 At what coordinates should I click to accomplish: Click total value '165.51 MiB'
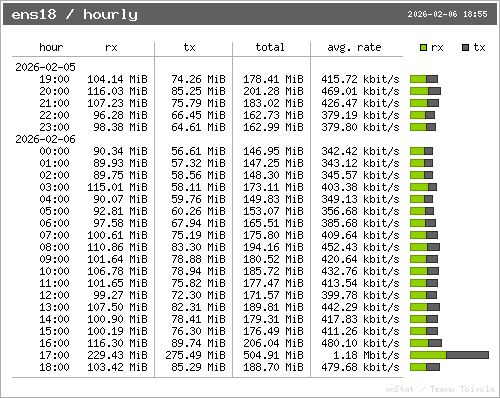click(273, 223)
